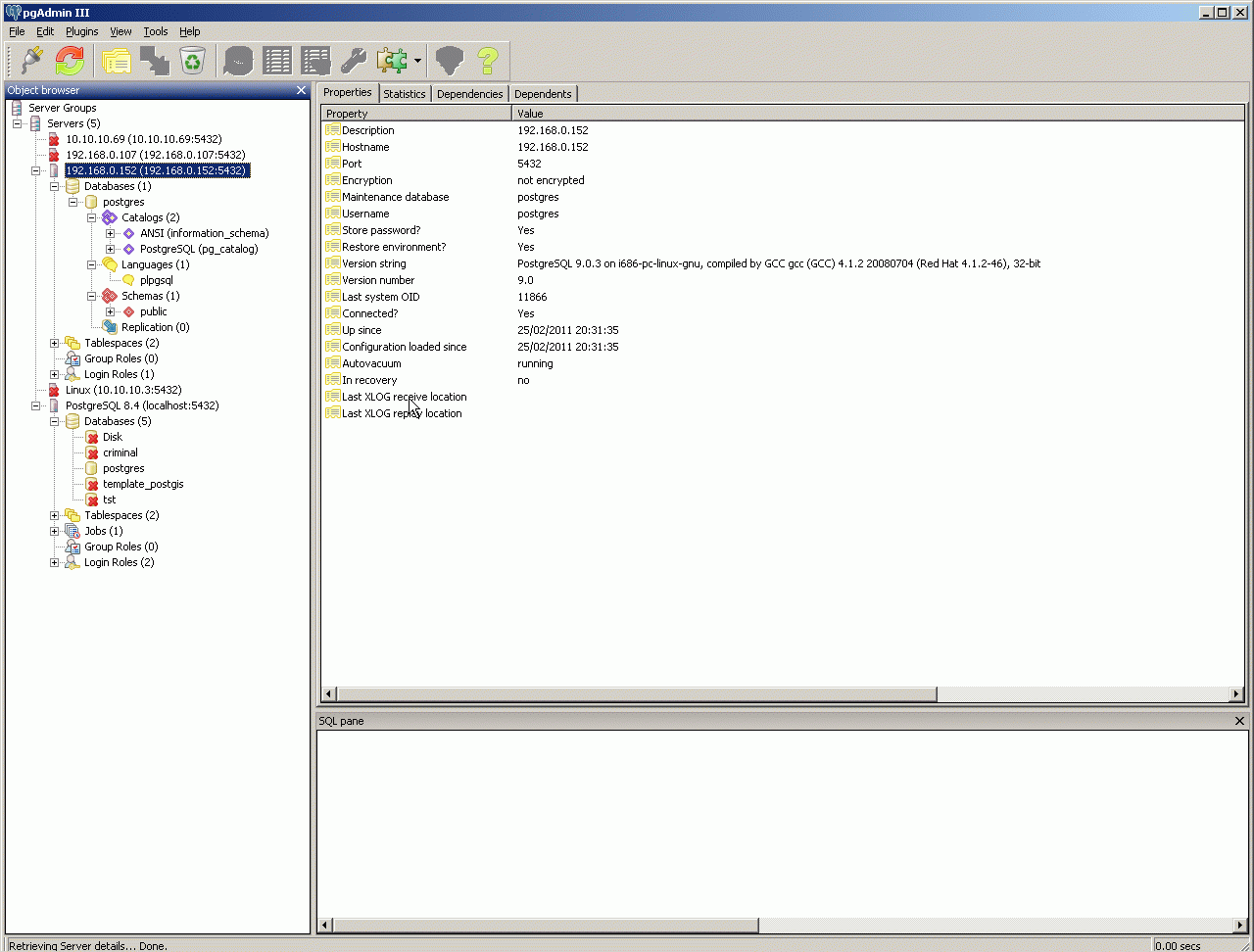Open the SQL query tool icon
Screen dimensions: 1254x952
coord(238,61)
